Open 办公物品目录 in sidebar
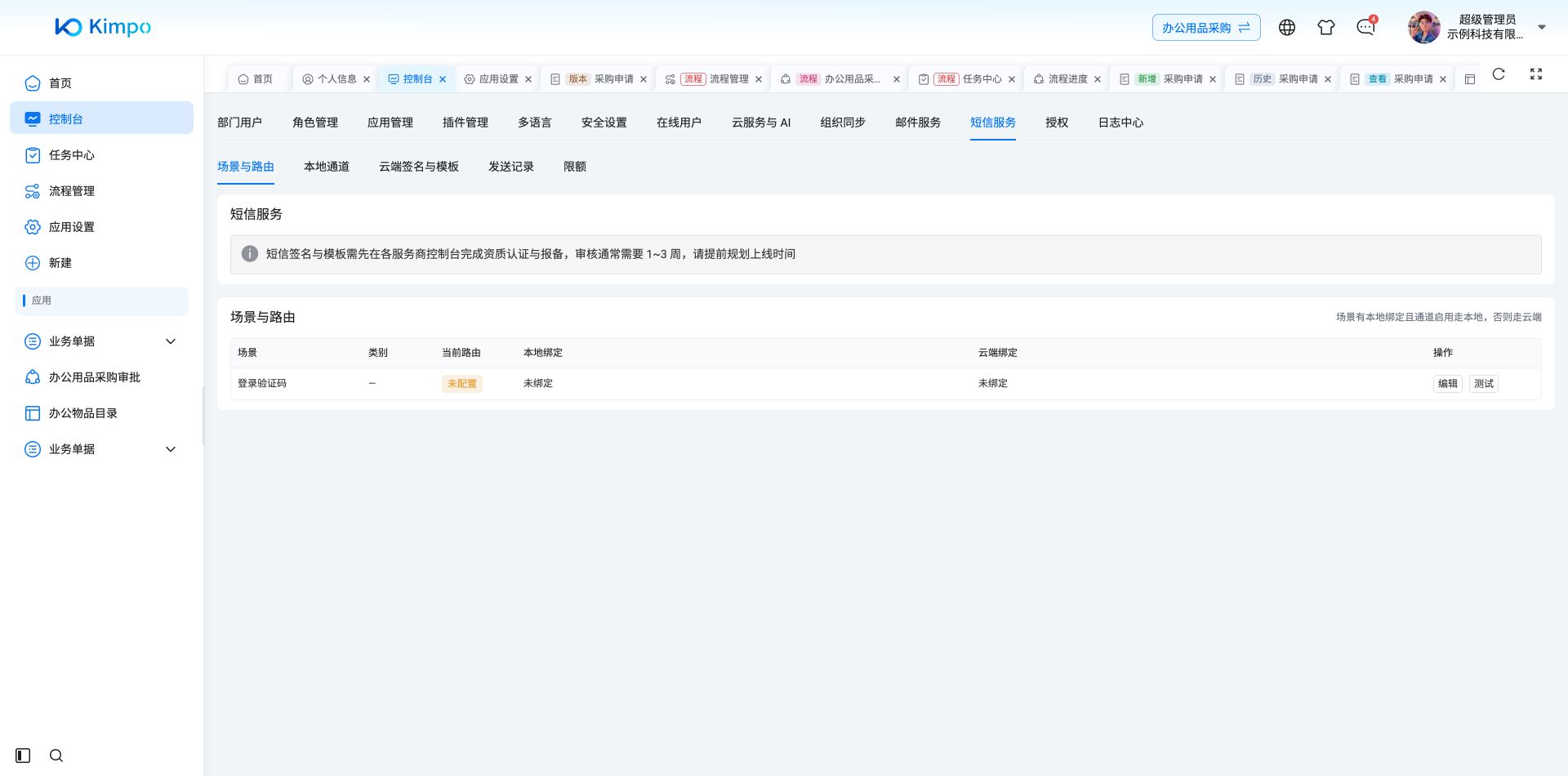1568x776 pixels. click(101, 413)
